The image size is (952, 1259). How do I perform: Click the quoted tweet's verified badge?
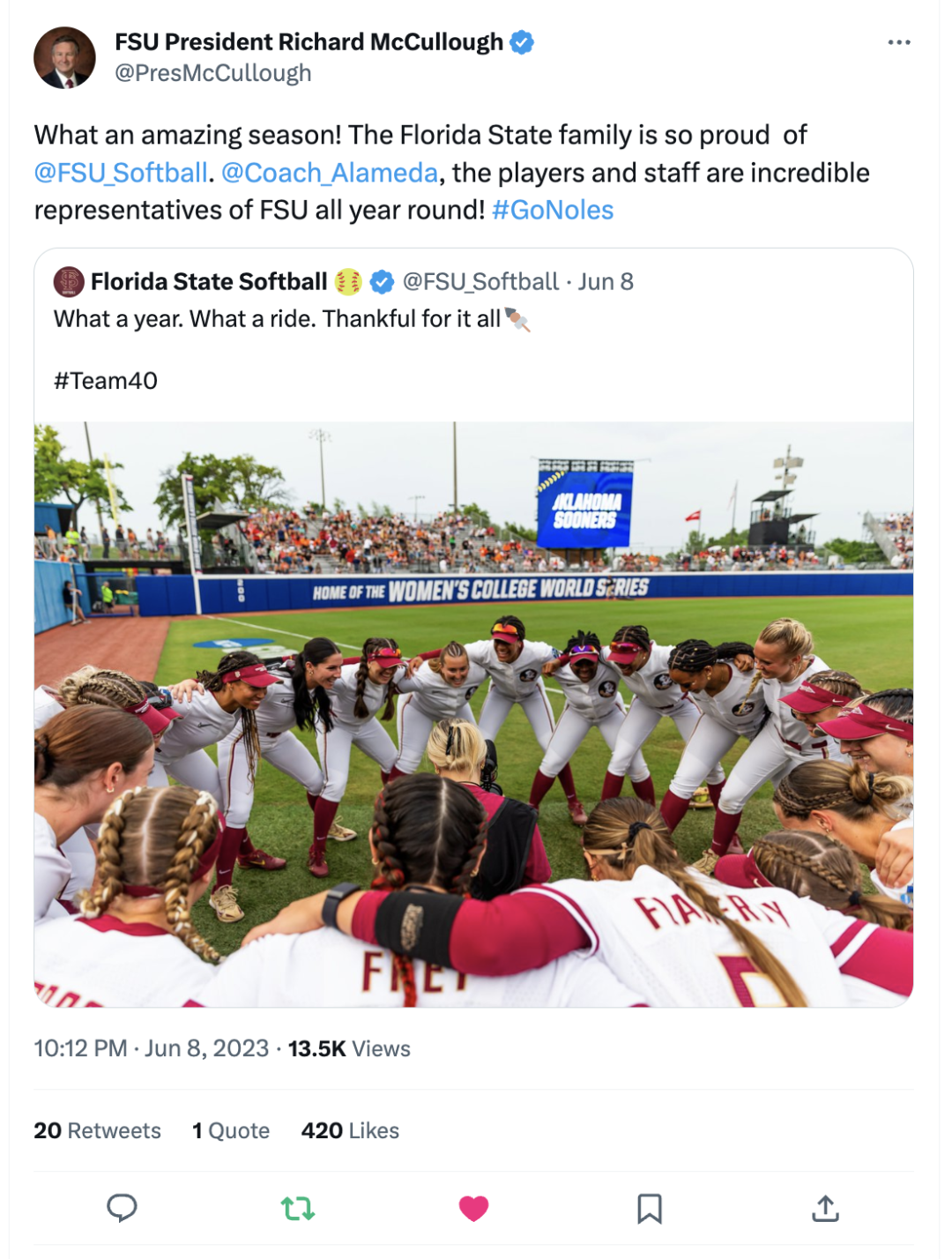click(382, 282)
